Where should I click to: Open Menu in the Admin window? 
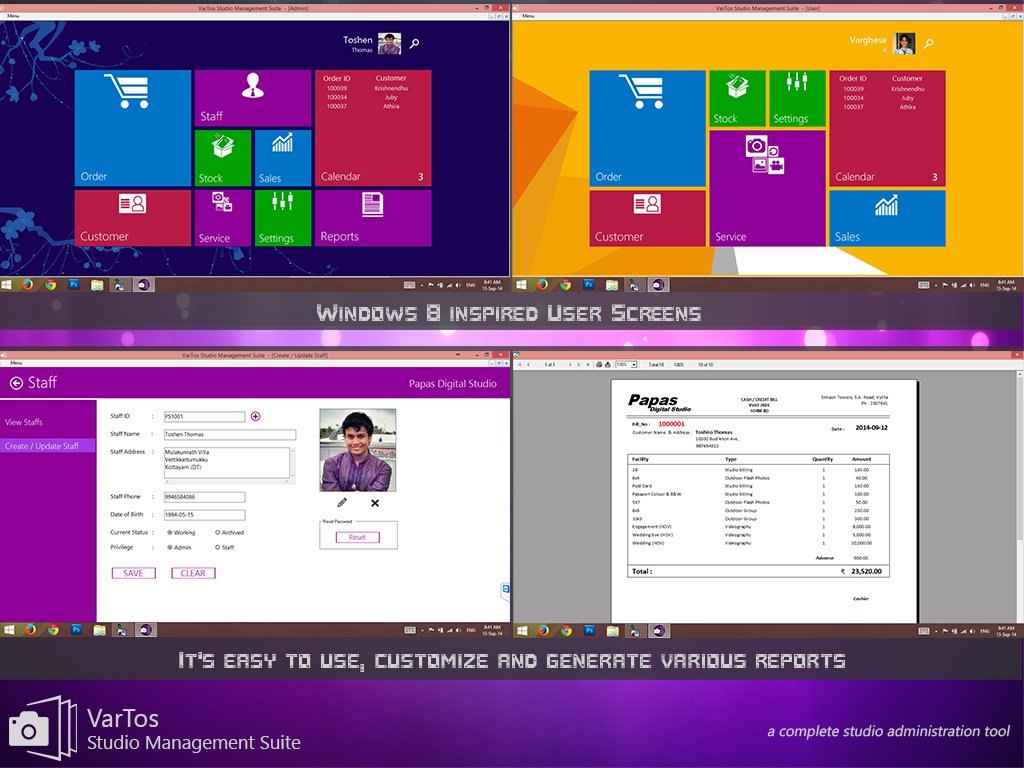[x=13, y=16]
